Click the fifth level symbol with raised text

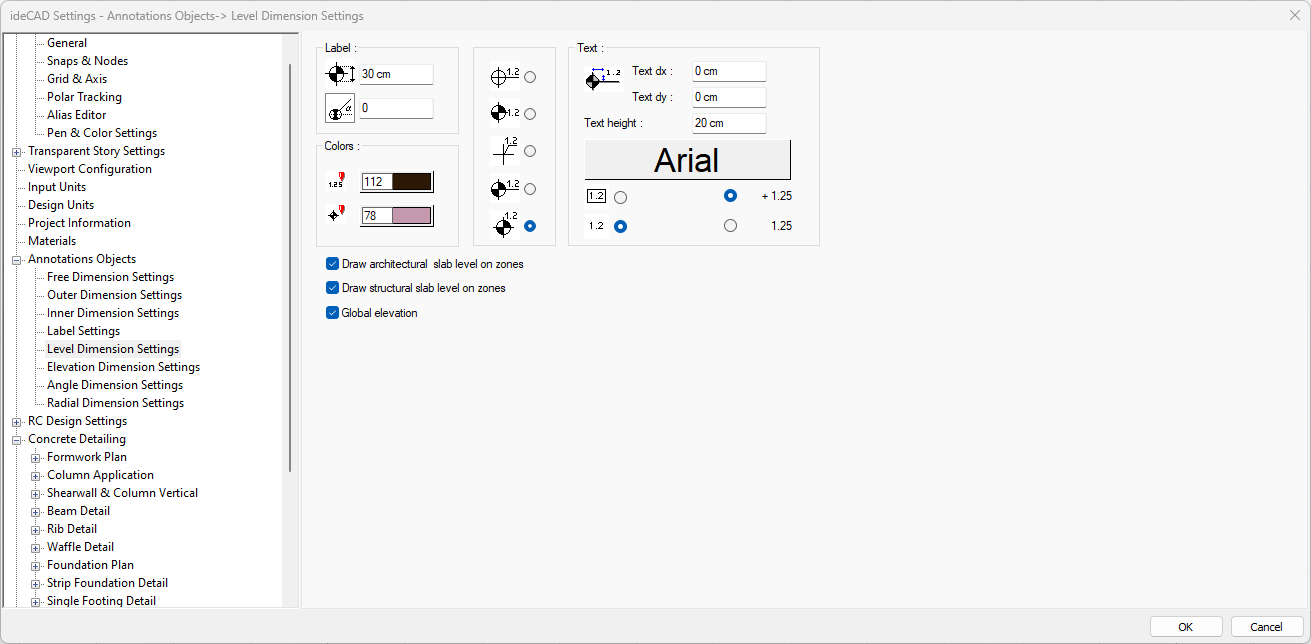click(x=505, y=225)
